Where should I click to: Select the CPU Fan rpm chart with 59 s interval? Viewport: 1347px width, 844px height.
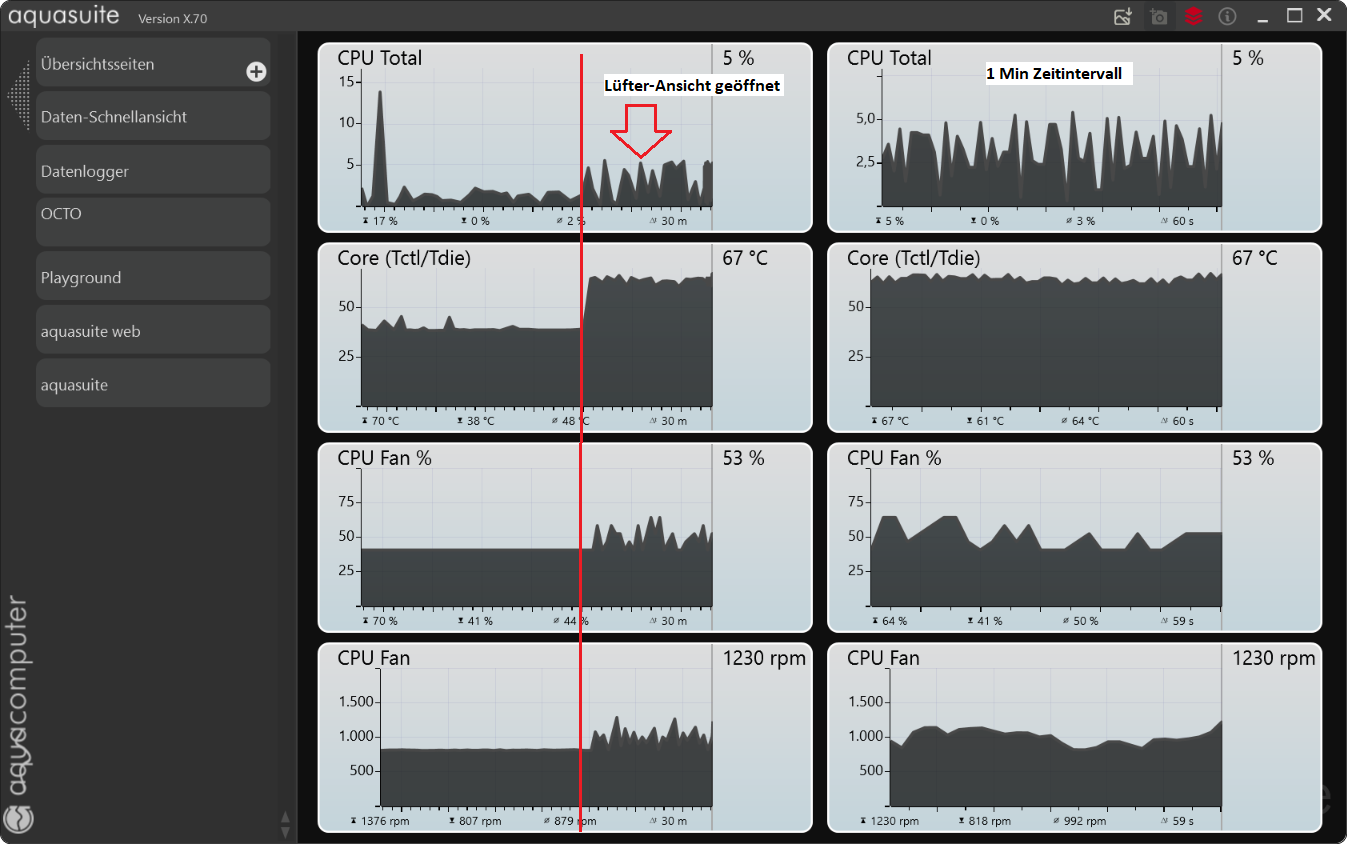(1075, 738)
